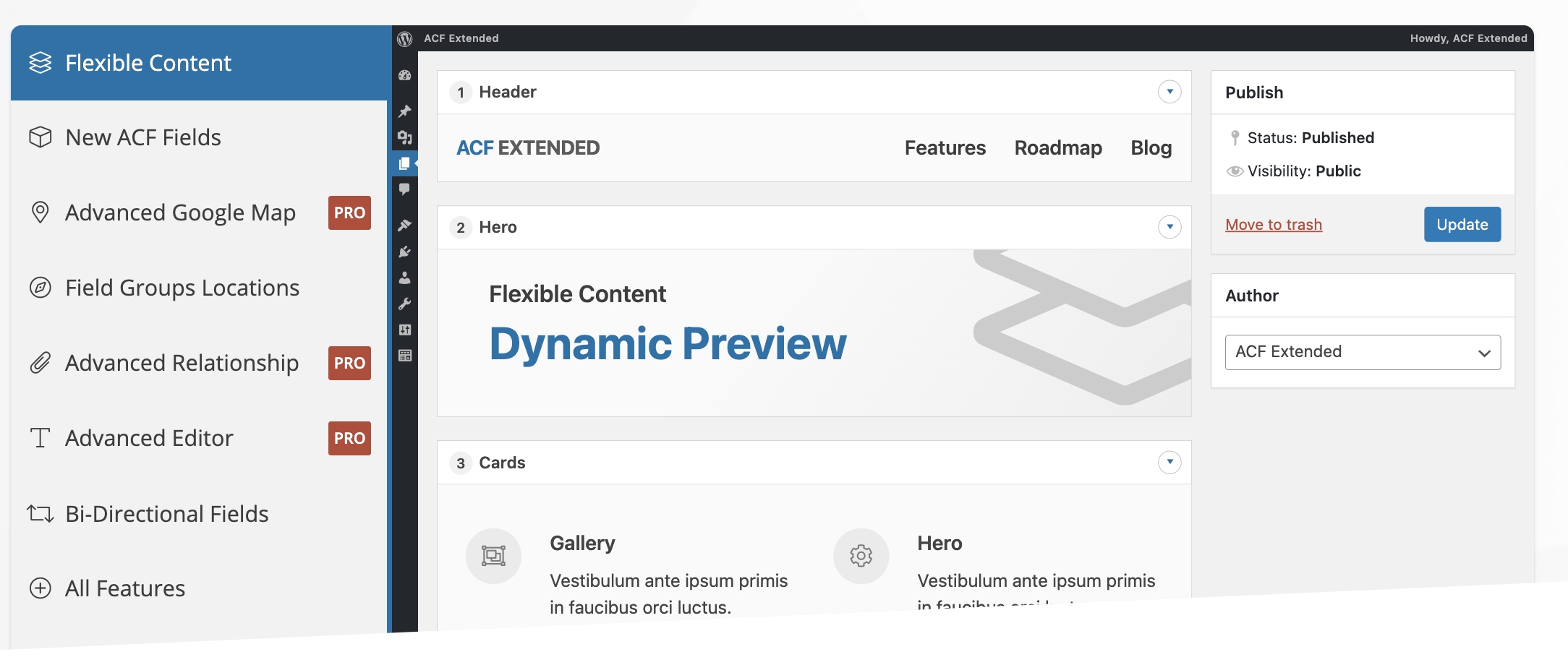Open Media library icon in sidebar
Screen dimensions: 1568x665
click(x=405, y=137)
